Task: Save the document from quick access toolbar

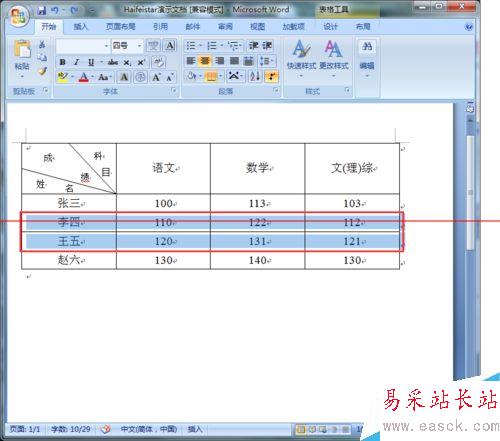Action: [x=42, y=11]
